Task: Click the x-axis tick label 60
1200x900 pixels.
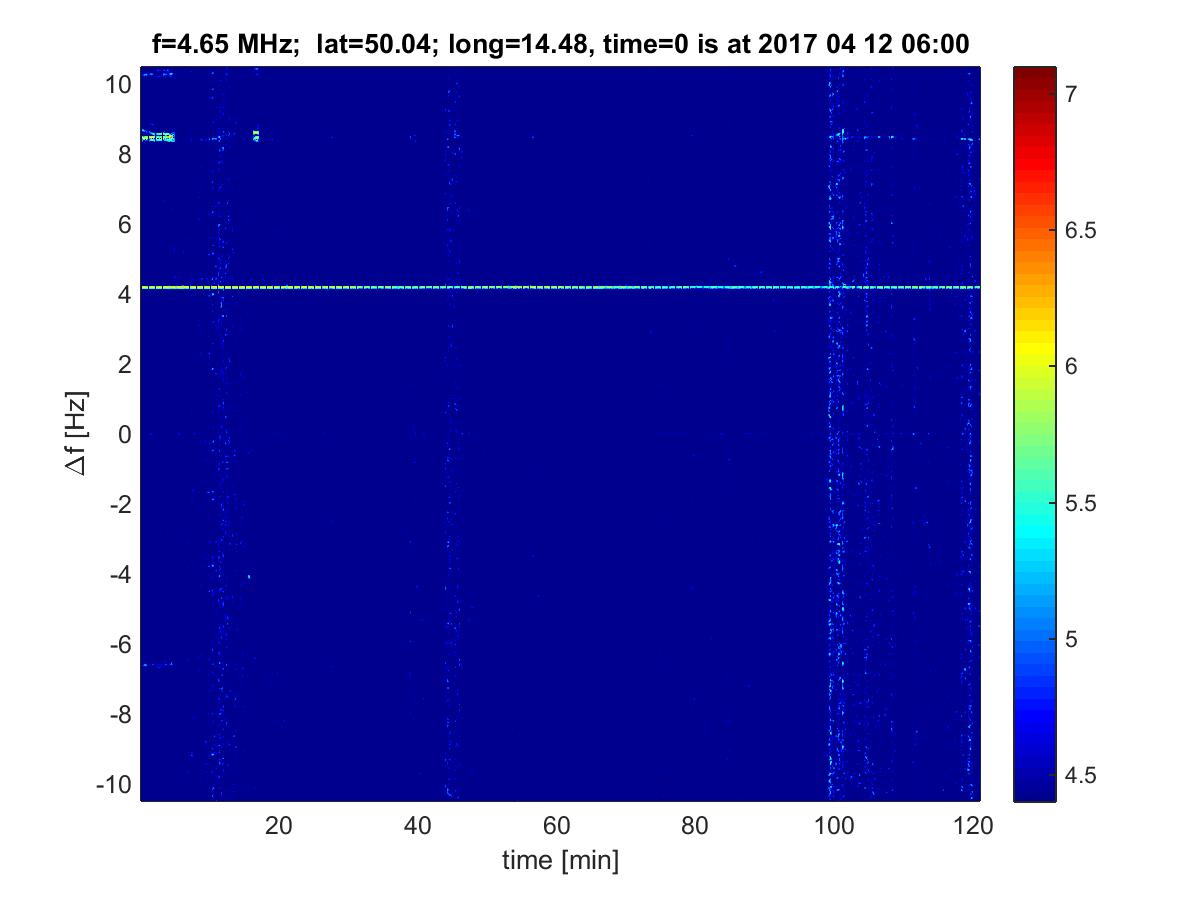Action: 557,826
